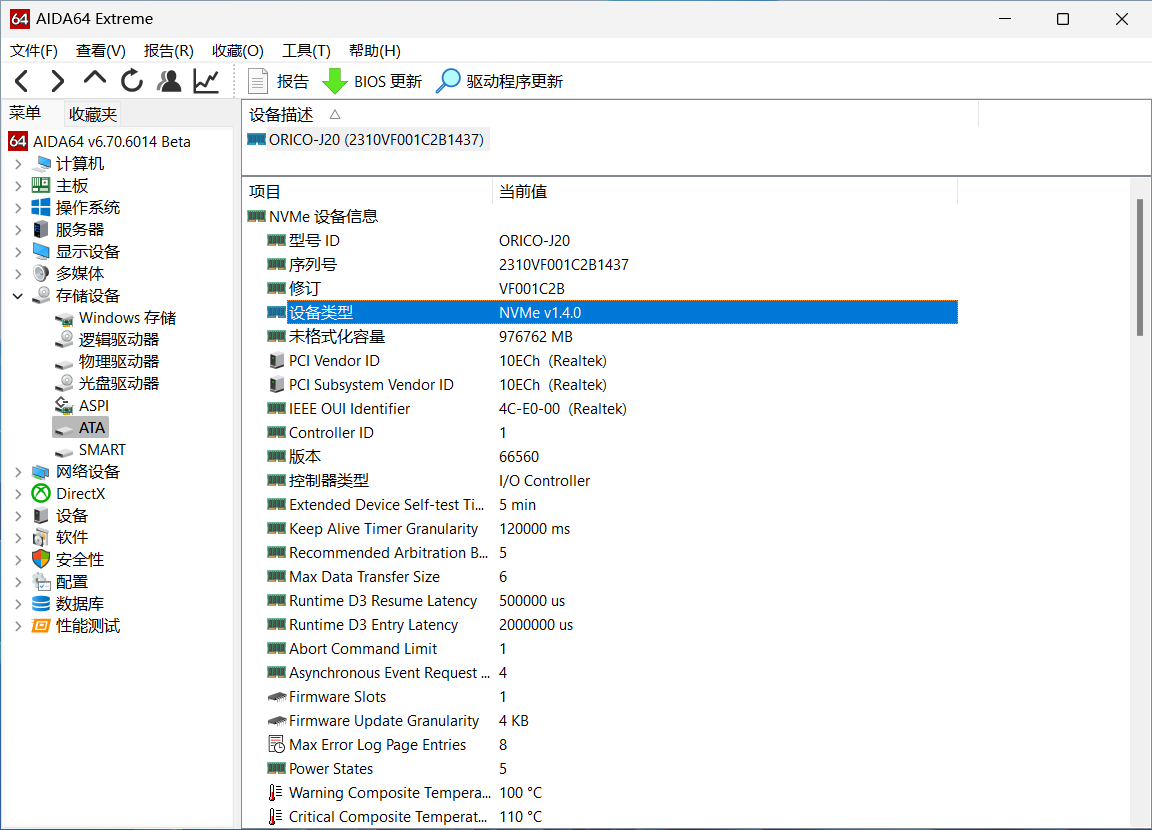Click the PCI Subsystem Vendor ID icon
This screenshot has height=830, width=1152.
[276, 385]
